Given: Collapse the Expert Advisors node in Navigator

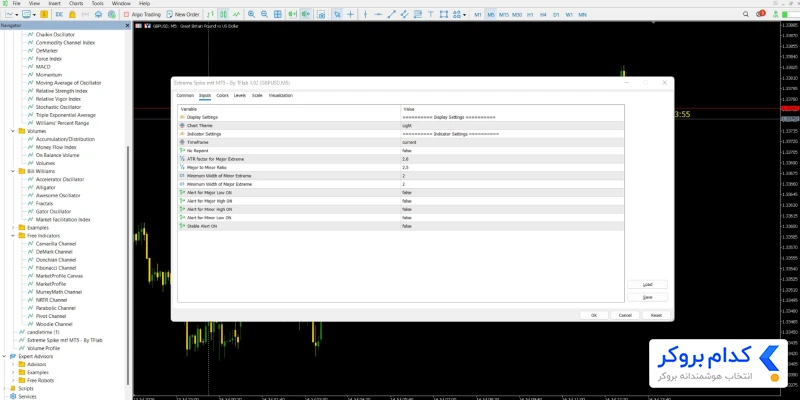Looking at the screenshot, I should (5, 356).
